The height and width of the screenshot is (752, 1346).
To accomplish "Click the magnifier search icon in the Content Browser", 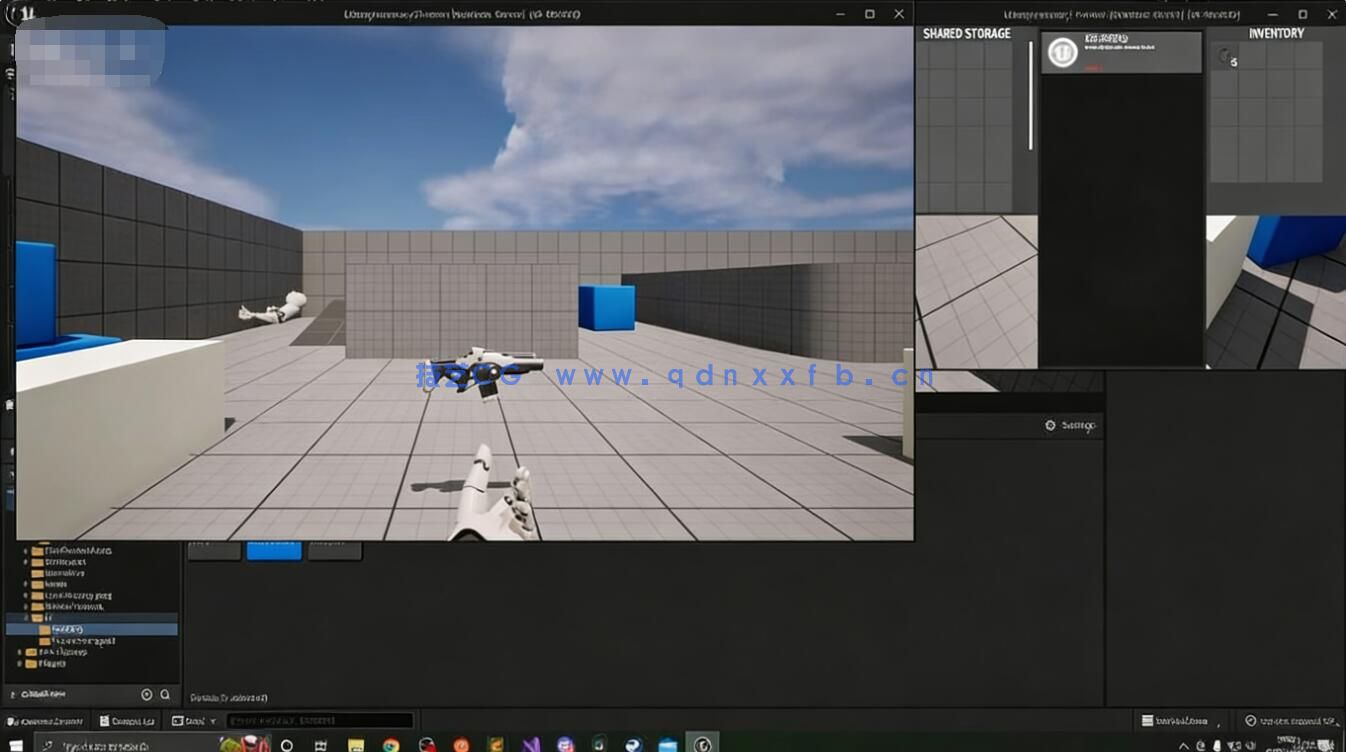I will [164, 694].
